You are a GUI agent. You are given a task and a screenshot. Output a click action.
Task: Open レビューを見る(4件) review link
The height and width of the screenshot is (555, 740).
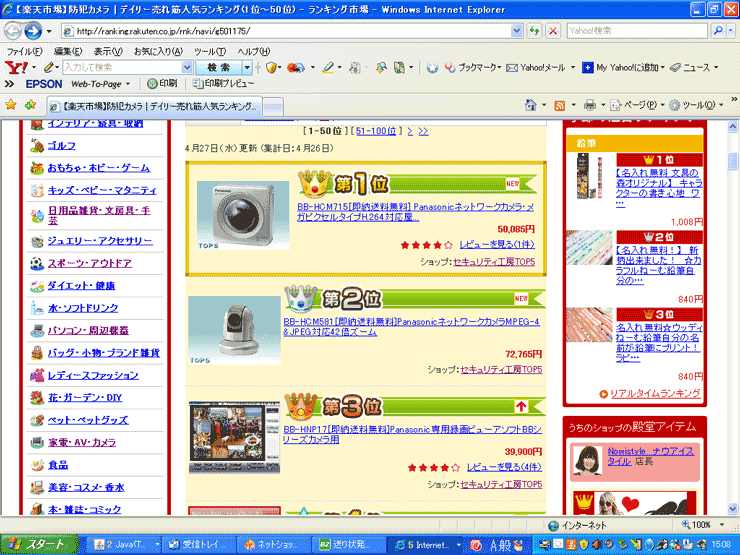[x=504, y=468]
